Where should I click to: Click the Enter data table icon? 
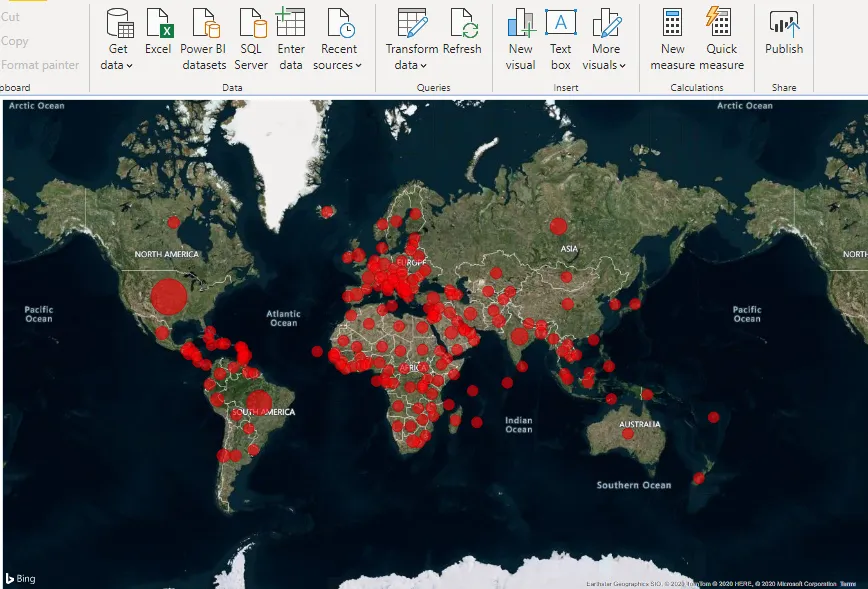click(290, 22)
